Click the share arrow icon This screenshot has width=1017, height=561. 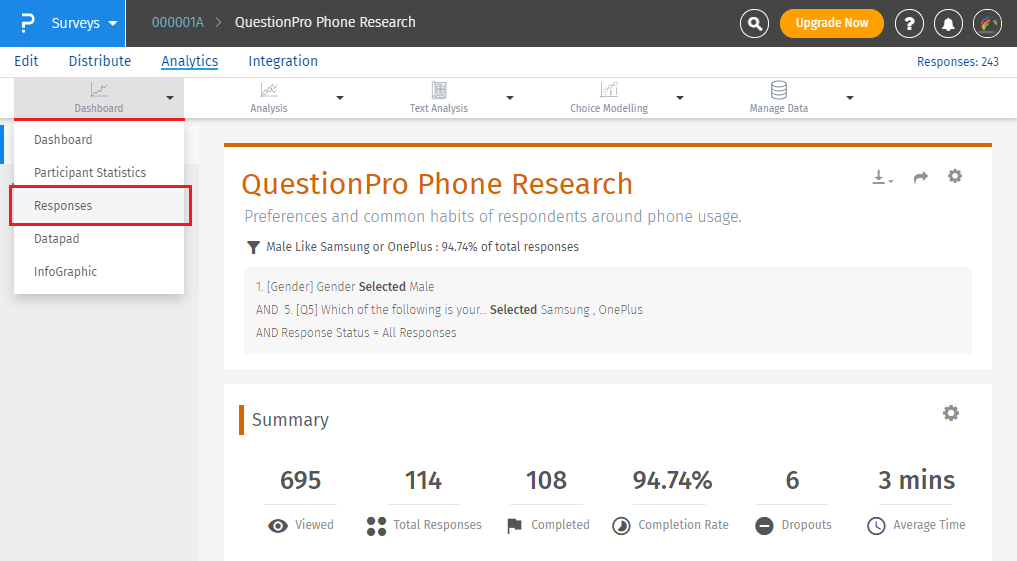coord(920,177)
